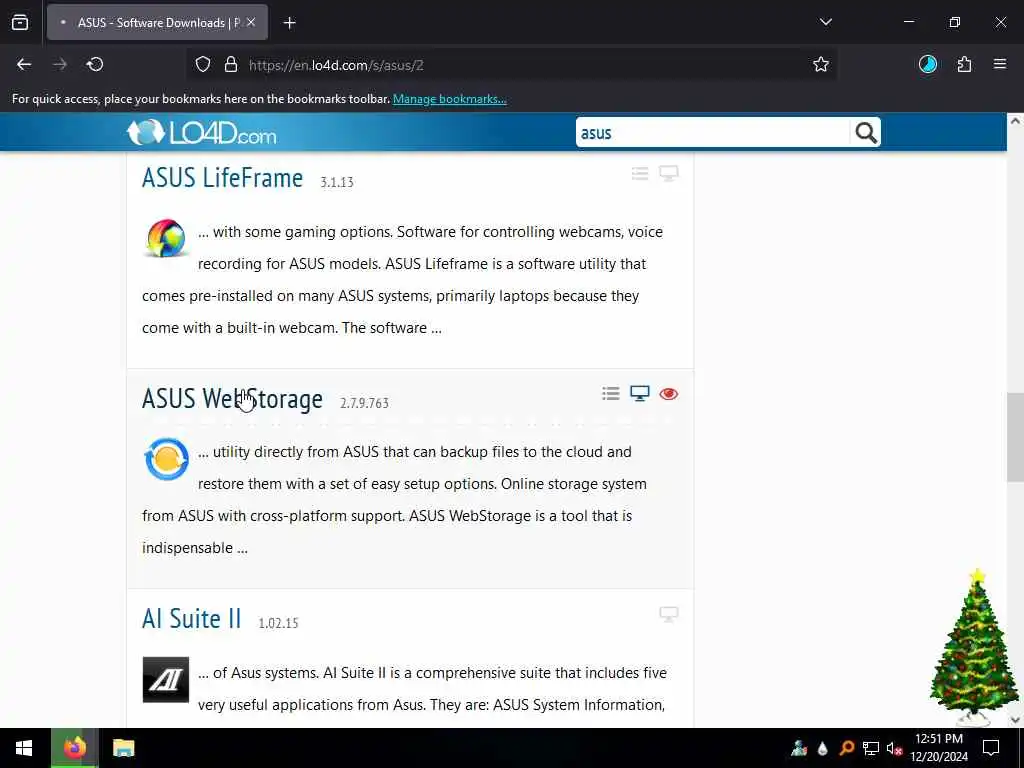Click the blue monitor icon on ASUS WebStorage
1024x768 pixels.
(x=639, y=393)
